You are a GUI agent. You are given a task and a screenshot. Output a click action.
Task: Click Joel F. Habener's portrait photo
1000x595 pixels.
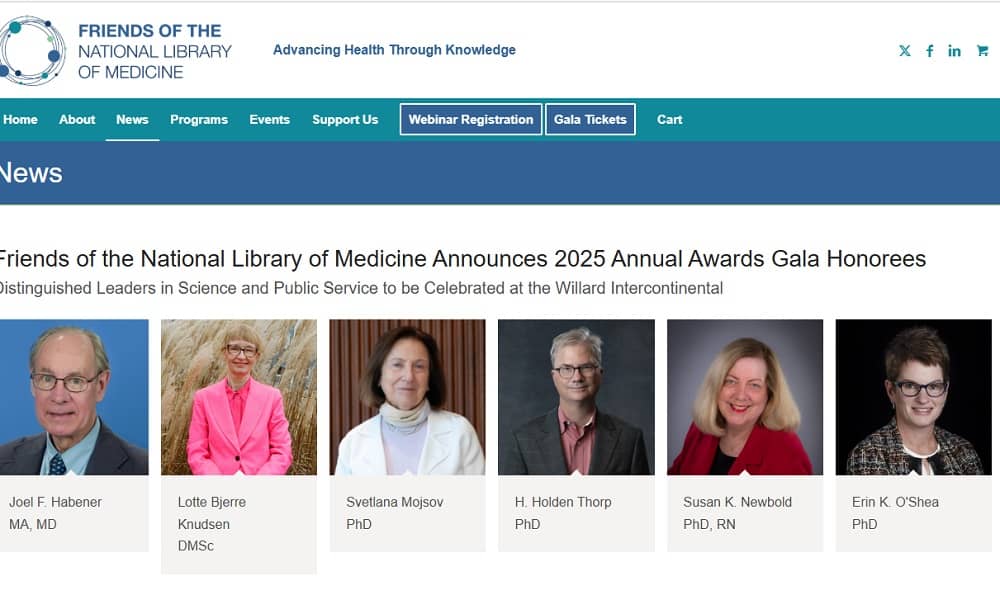72,397
